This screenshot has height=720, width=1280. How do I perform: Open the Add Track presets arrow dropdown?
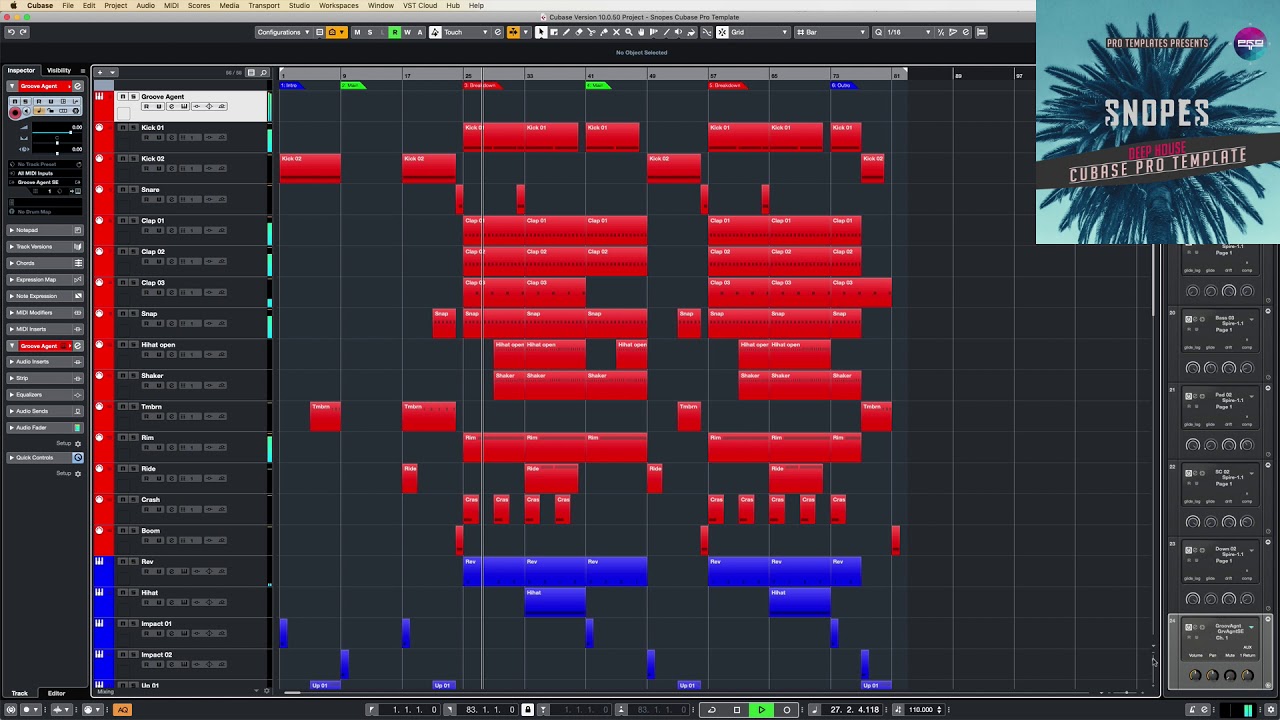pyautogui.click(x=112, y=73)
